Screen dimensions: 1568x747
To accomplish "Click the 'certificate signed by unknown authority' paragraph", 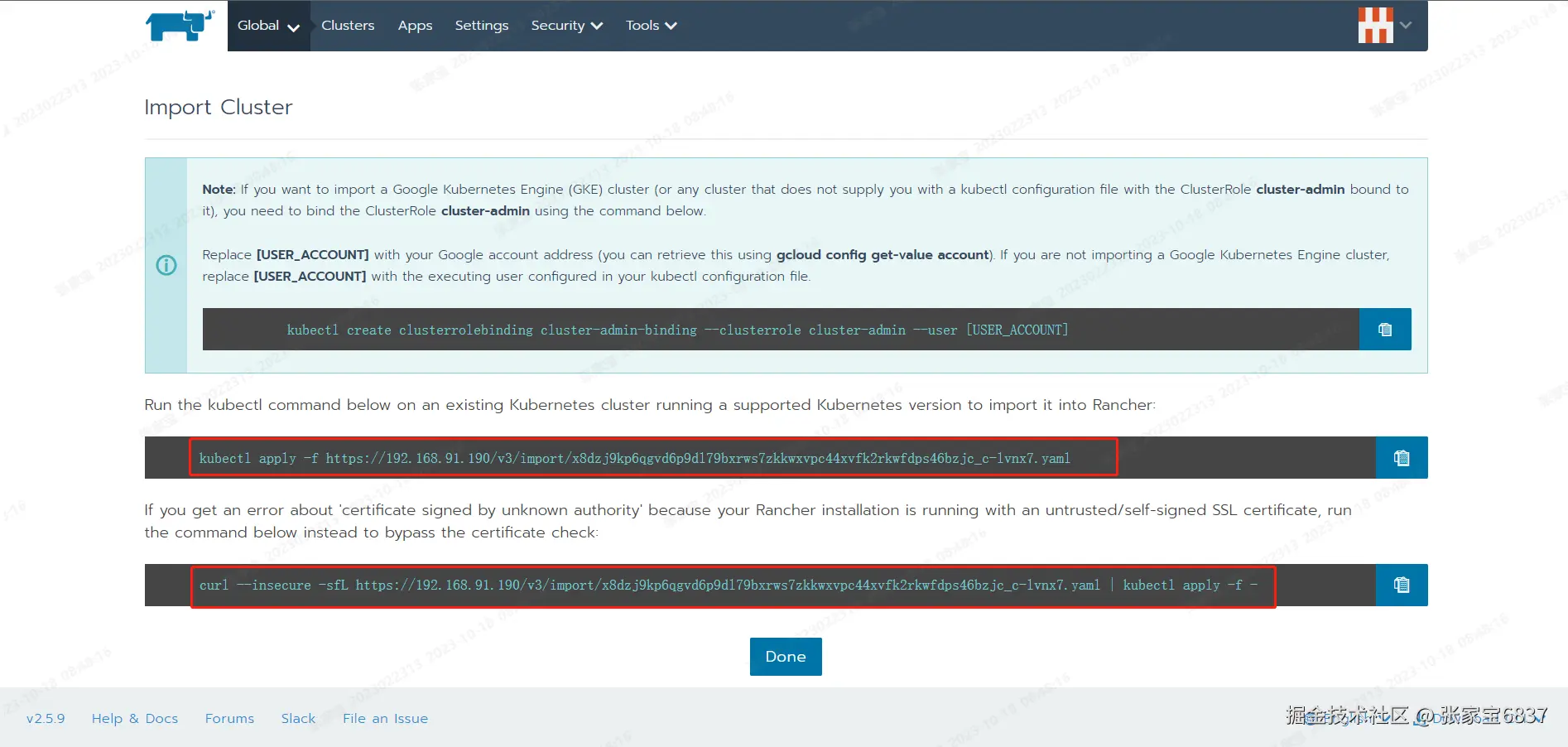I will pos(748,521).
